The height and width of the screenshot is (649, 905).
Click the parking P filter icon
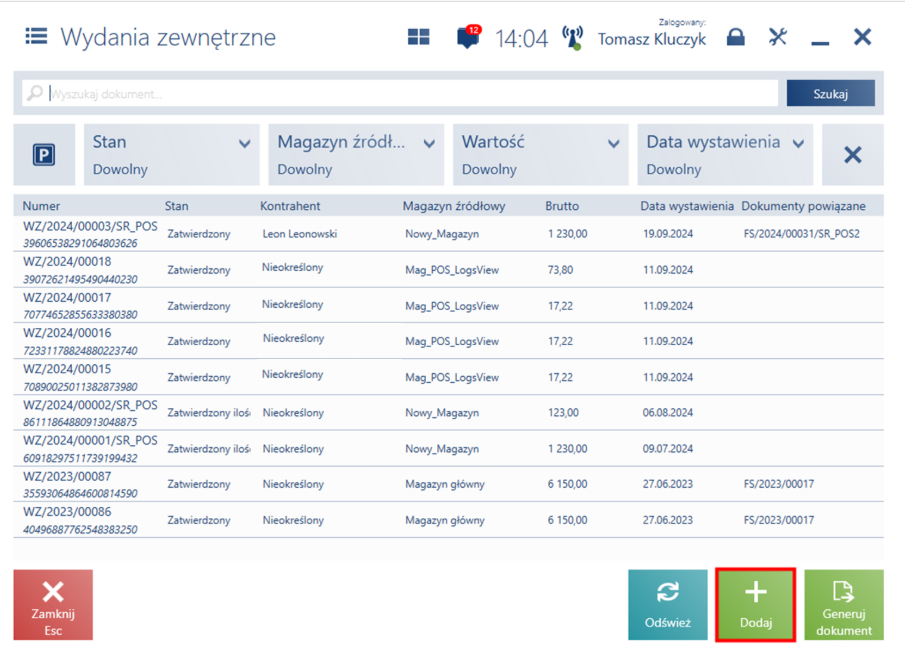click(44, 155)
